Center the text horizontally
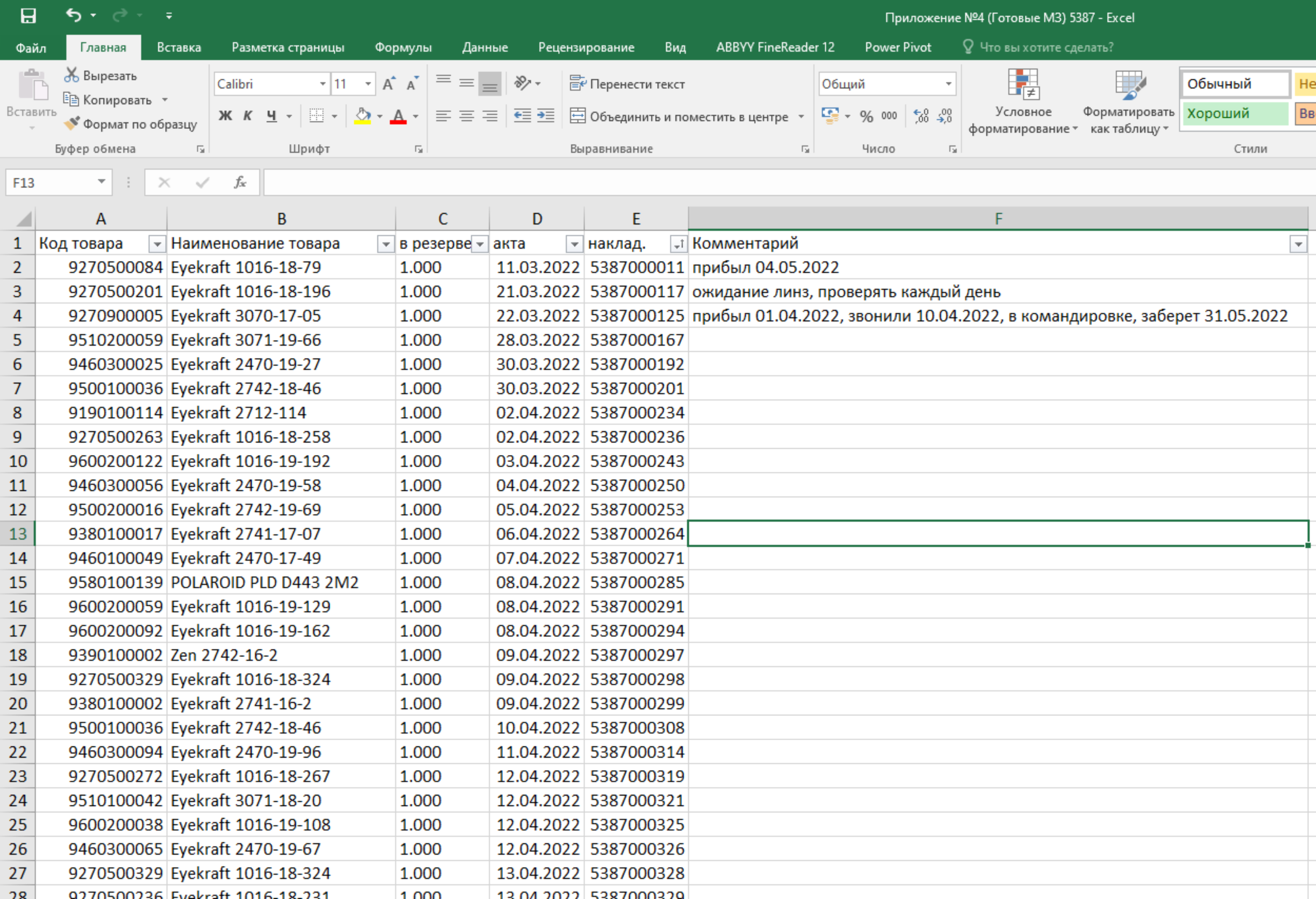Image resolution: width=1316 pixels, height=899 pixels. (467, 116)
